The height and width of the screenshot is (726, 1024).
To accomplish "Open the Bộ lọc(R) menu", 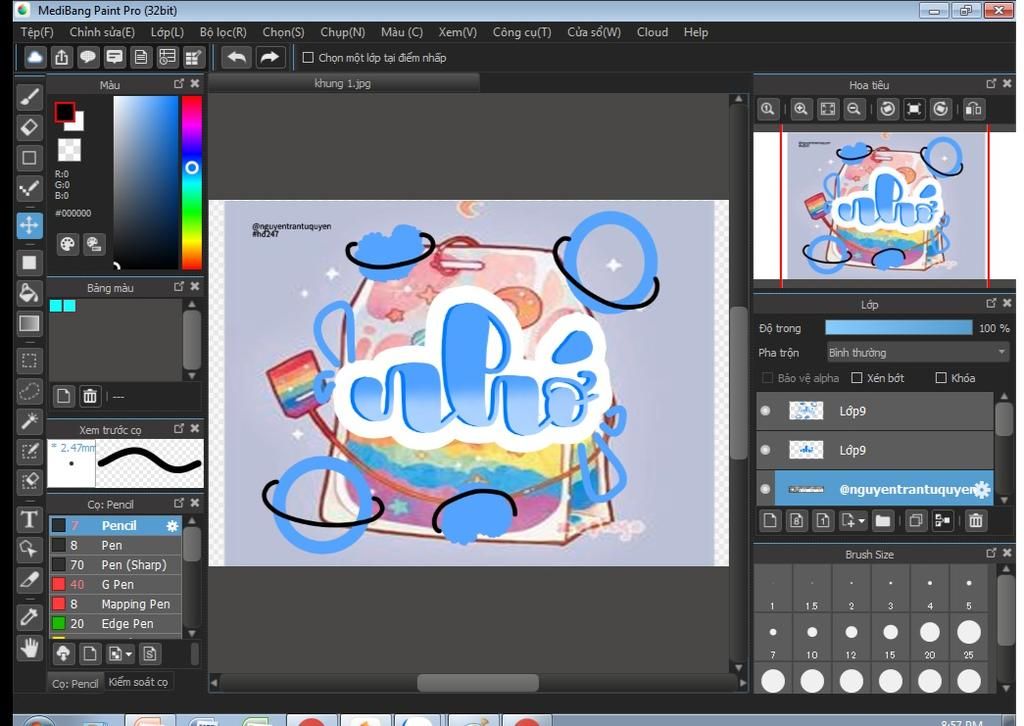I will click(223, 32).
